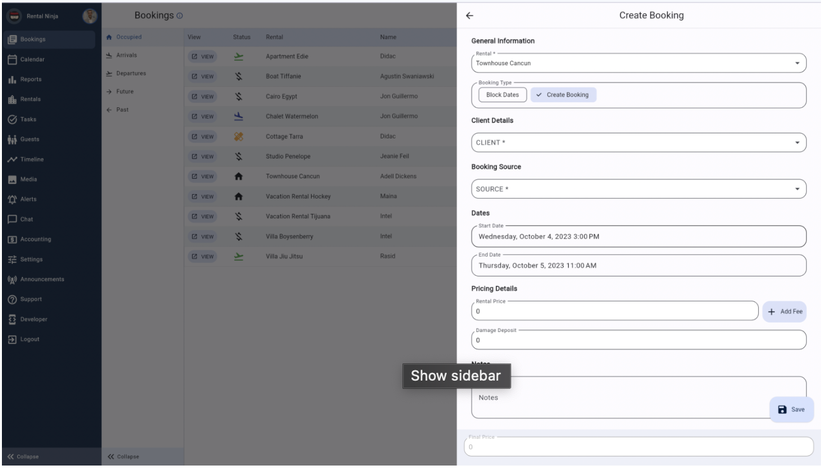Click the Damage Deposit input

click(x=638, y=340)
